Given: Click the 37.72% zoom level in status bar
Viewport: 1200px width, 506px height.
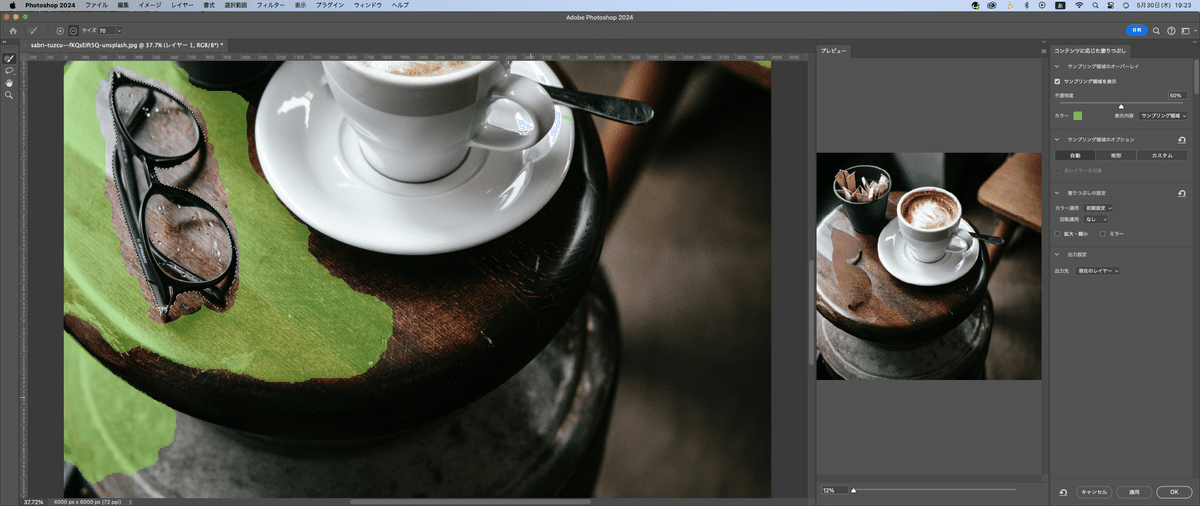Looking at the screenshot, I should coord(33,501).
